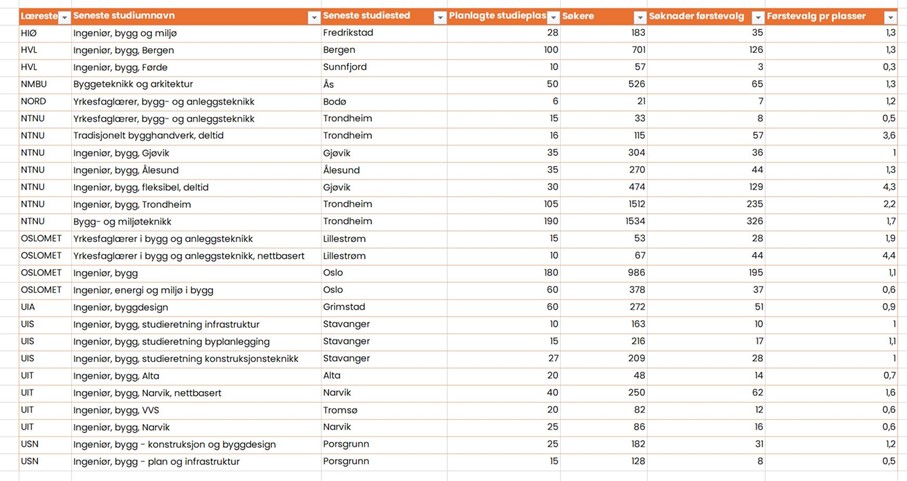Open the Planlagte studieplasser filter dropdown
This screenshot has height=481, width=907.
click(x=554, y=18)
